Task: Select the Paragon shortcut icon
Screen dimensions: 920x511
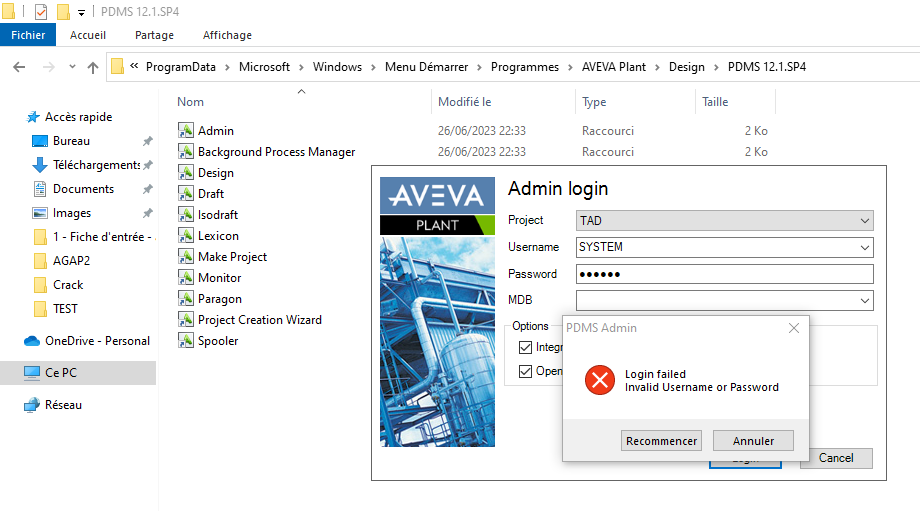Action: 186,299
